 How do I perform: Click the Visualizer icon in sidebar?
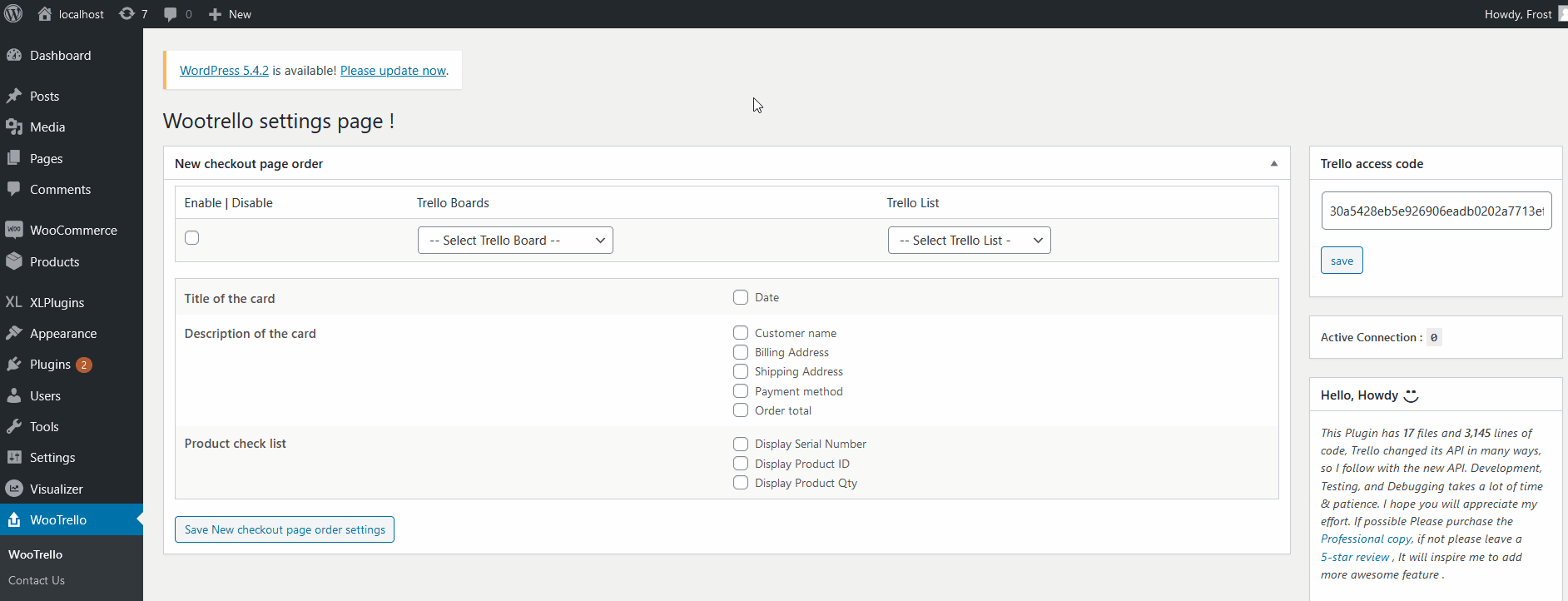14,489
